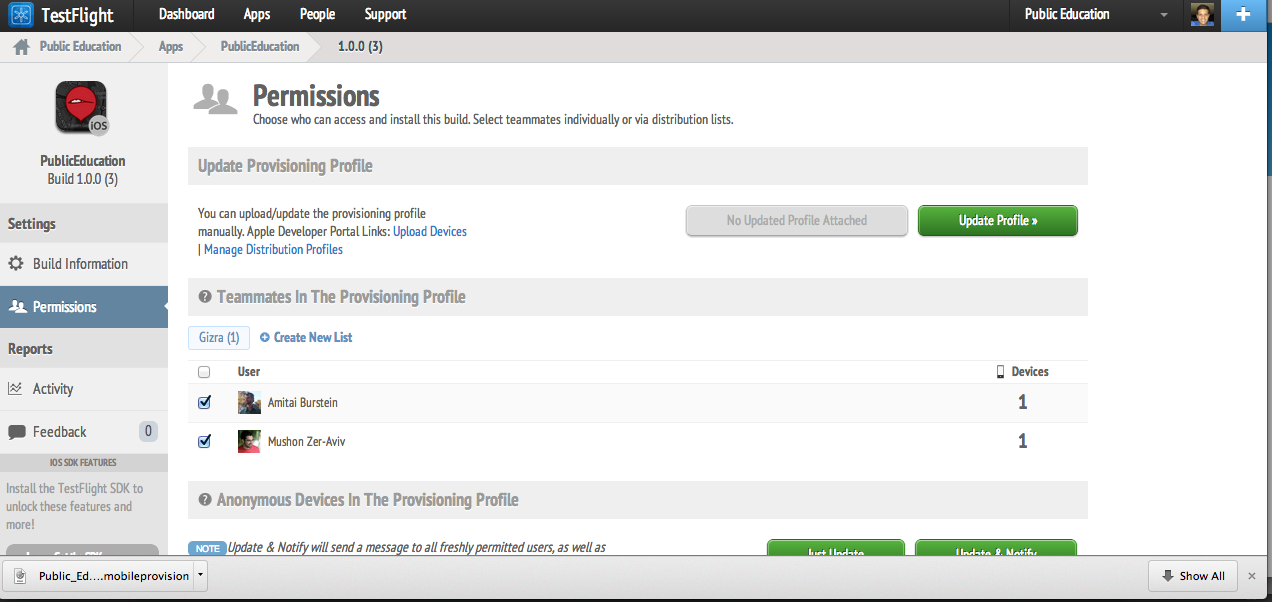Click No Updated Profile Attached button

click(797, 221)
